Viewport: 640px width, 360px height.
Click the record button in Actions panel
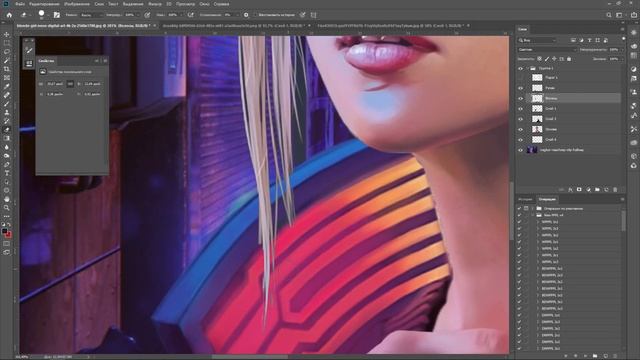click(576, 356)
